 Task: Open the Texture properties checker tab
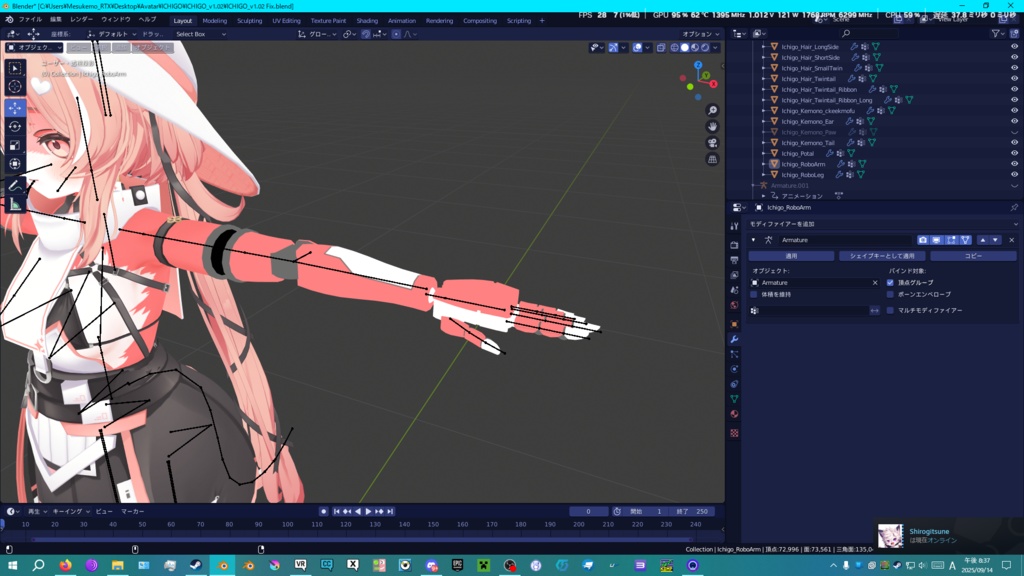[x=734, y=433]
